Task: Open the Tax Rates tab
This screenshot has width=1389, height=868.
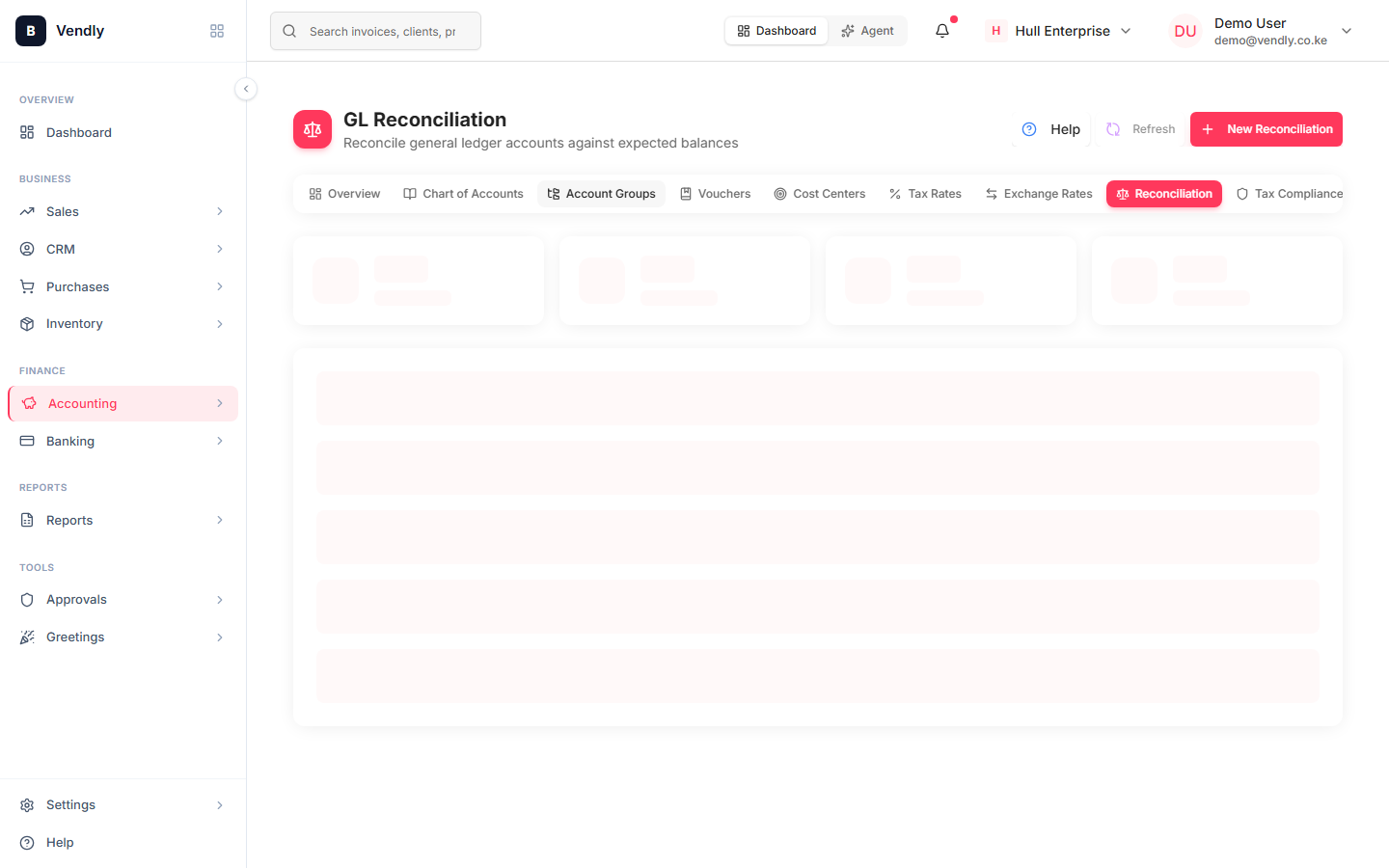Action: (925, 194)
